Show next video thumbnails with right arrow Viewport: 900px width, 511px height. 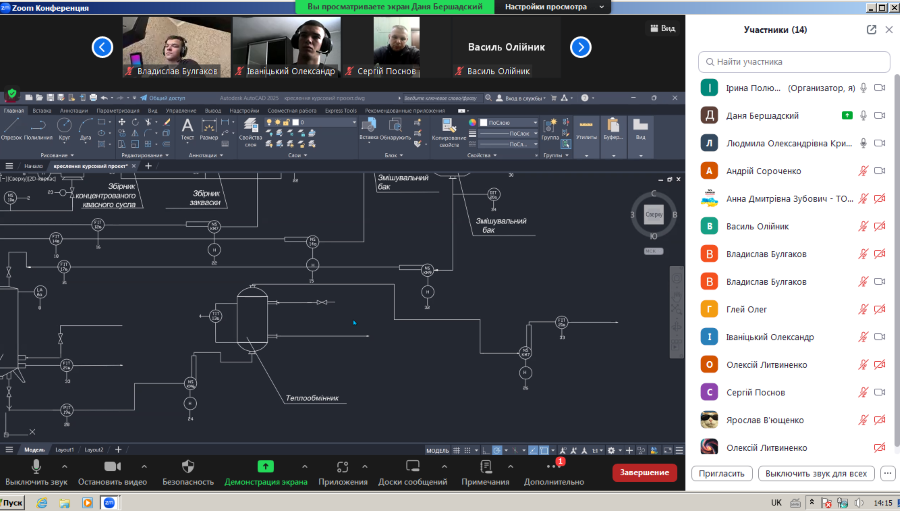coord(580,47)
